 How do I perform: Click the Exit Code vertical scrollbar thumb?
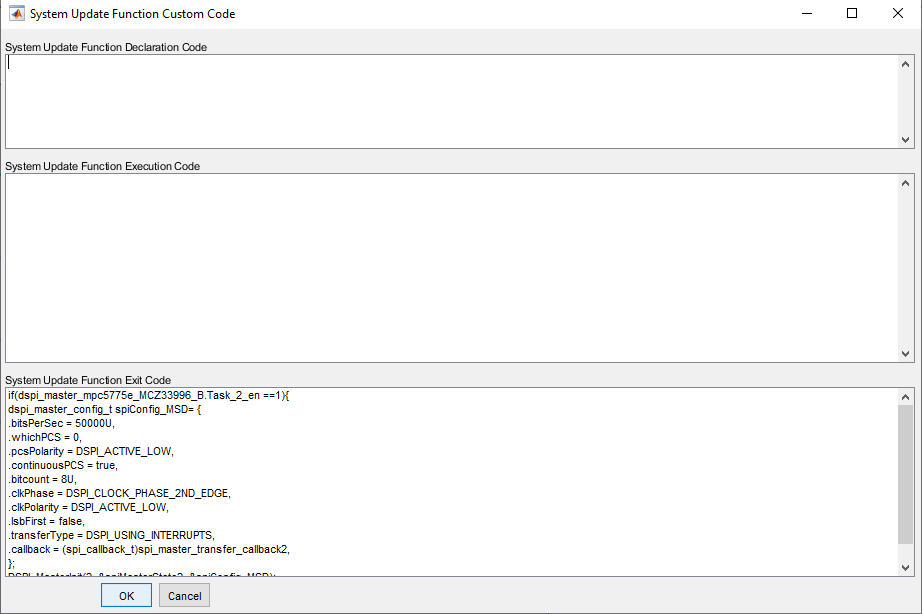click(x=906, y=475)
